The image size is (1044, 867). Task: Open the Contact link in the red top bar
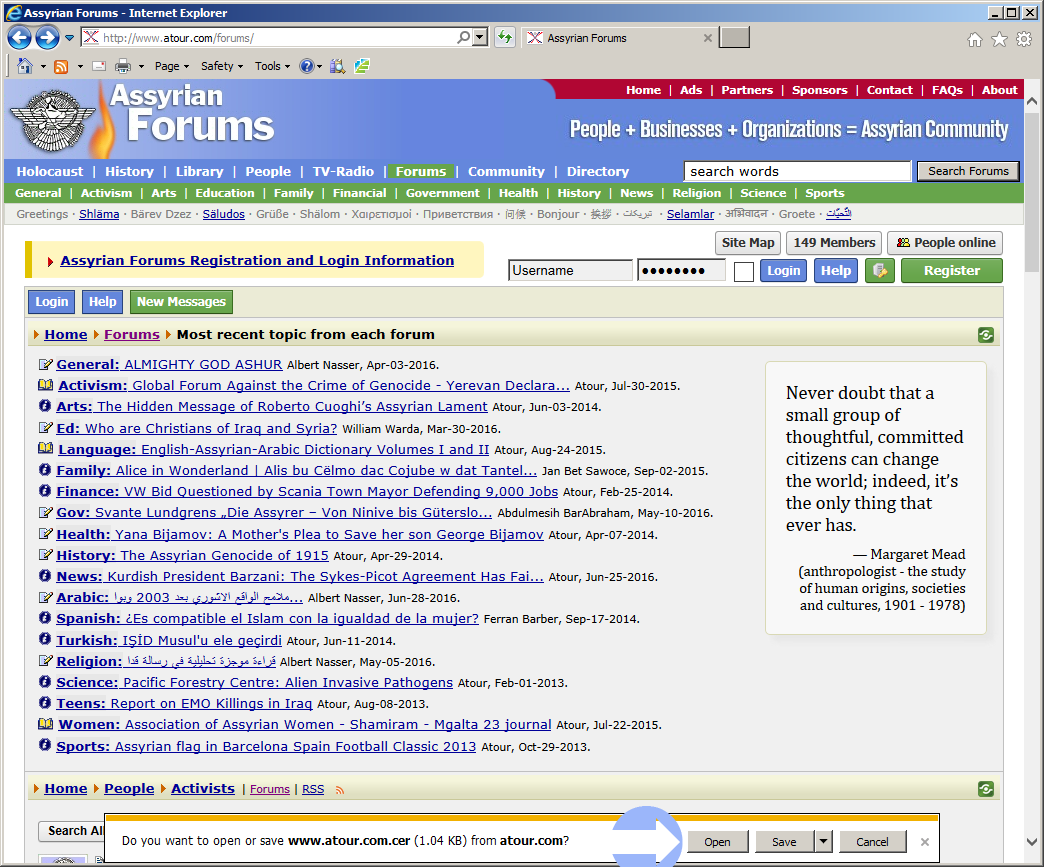pos(890,90)
